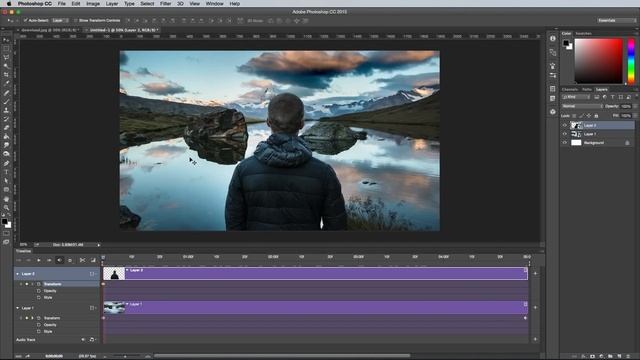Hide Layer 1 with its eye icon

[565, 134]
